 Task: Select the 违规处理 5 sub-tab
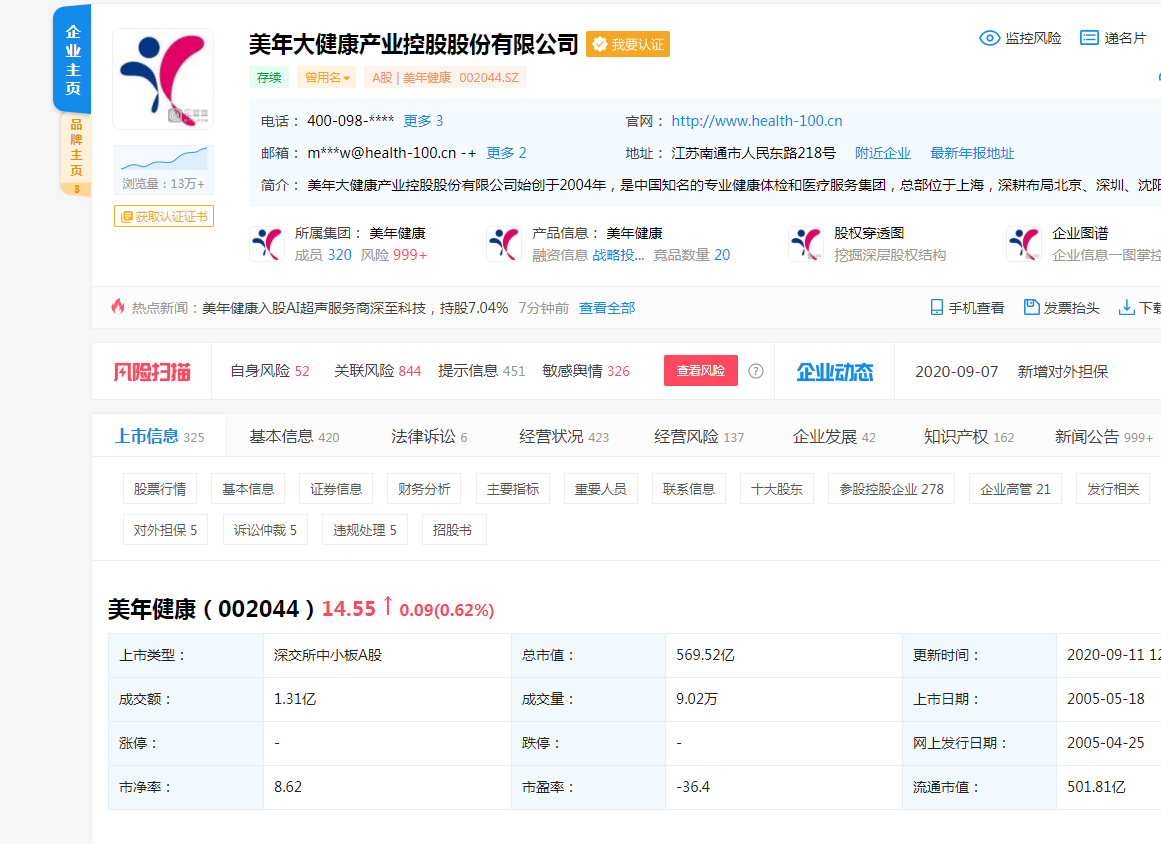click(x=365, y=529)
